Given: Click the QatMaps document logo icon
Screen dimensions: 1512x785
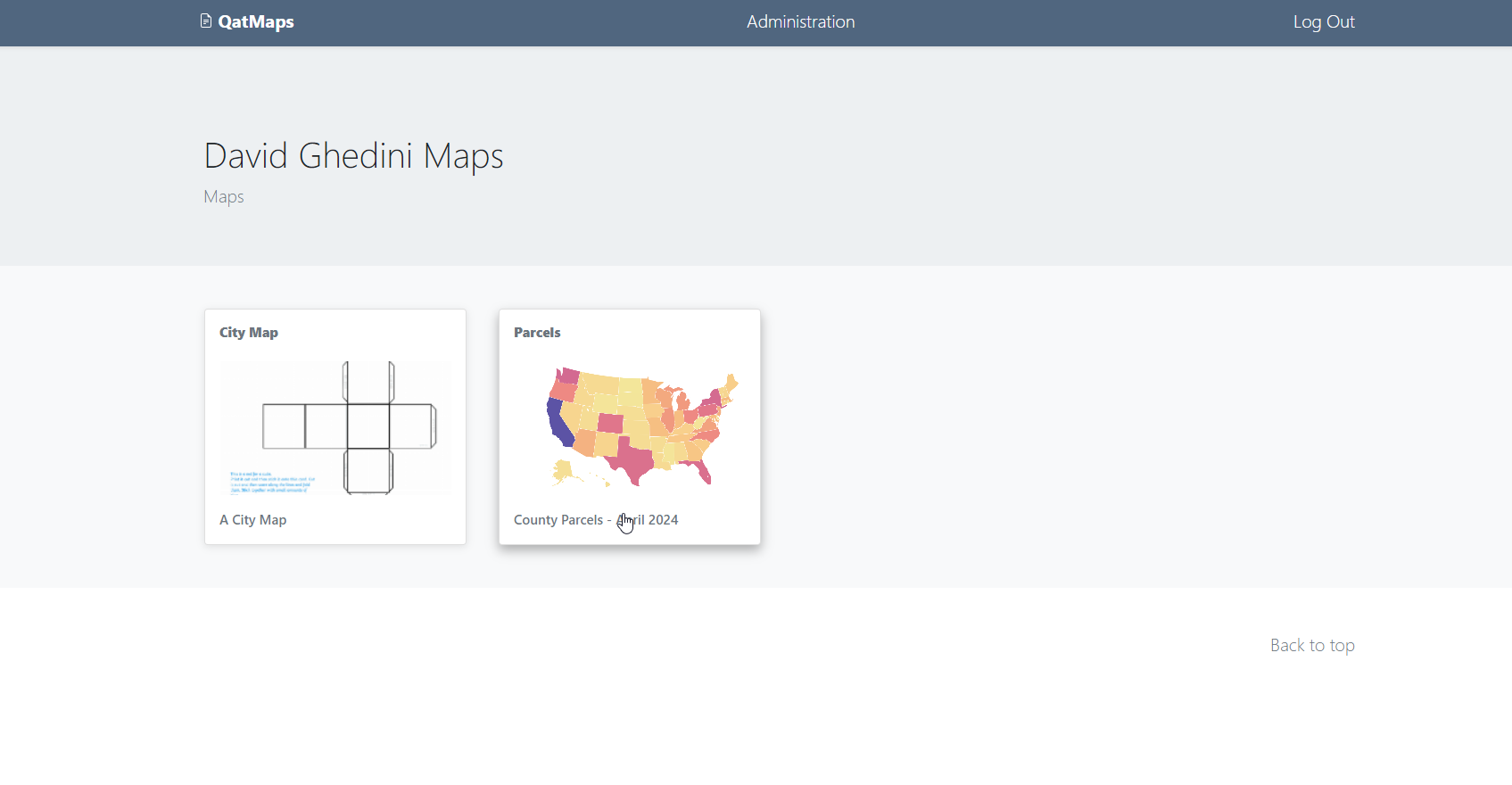Looking at the screenshot, I should click(x=206, y=21).
